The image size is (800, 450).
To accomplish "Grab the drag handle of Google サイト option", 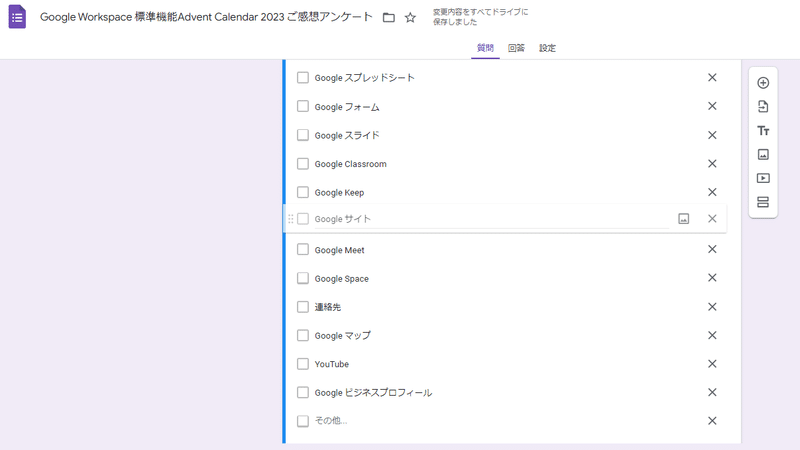I will tap(290, 219).
